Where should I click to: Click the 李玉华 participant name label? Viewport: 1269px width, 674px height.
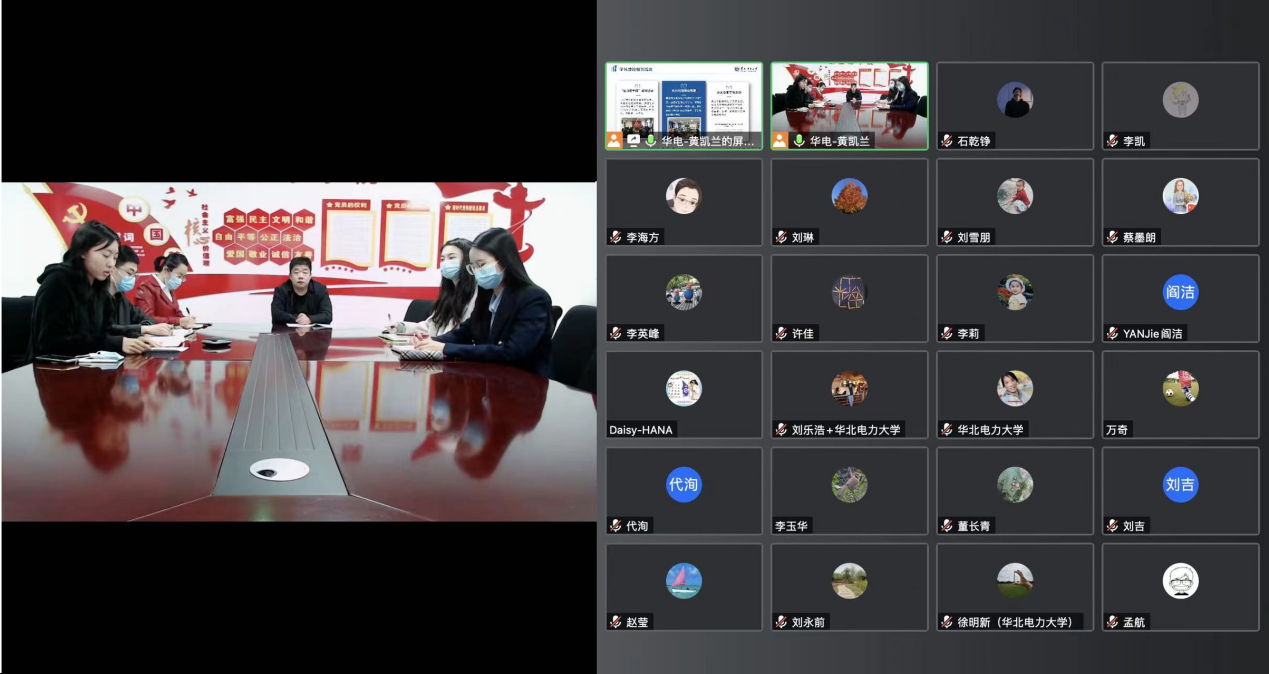[791, 526]
